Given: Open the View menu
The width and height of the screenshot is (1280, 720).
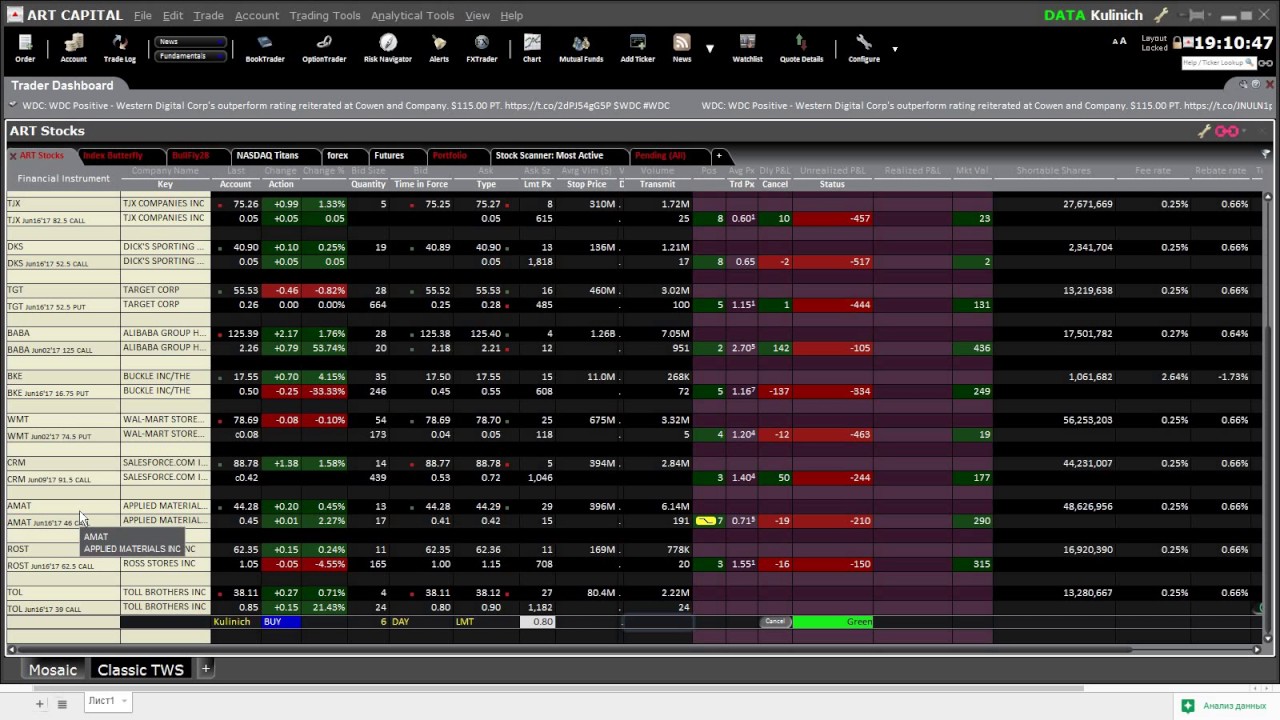Looking at the screenshot, I should click(x=477, y=15).
